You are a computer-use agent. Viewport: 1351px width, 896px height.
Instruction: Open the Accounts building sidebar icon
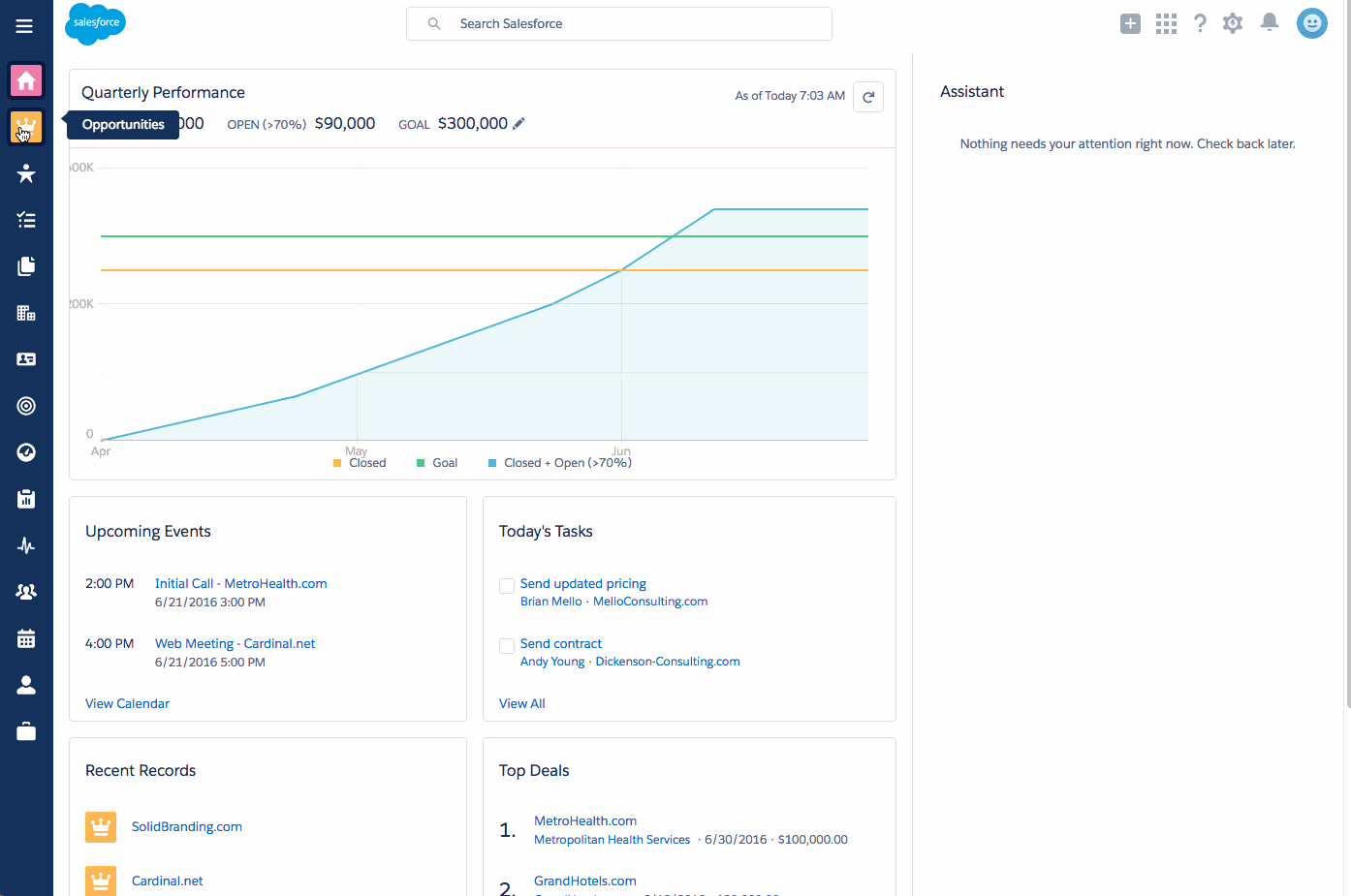(x=26, y=313)
